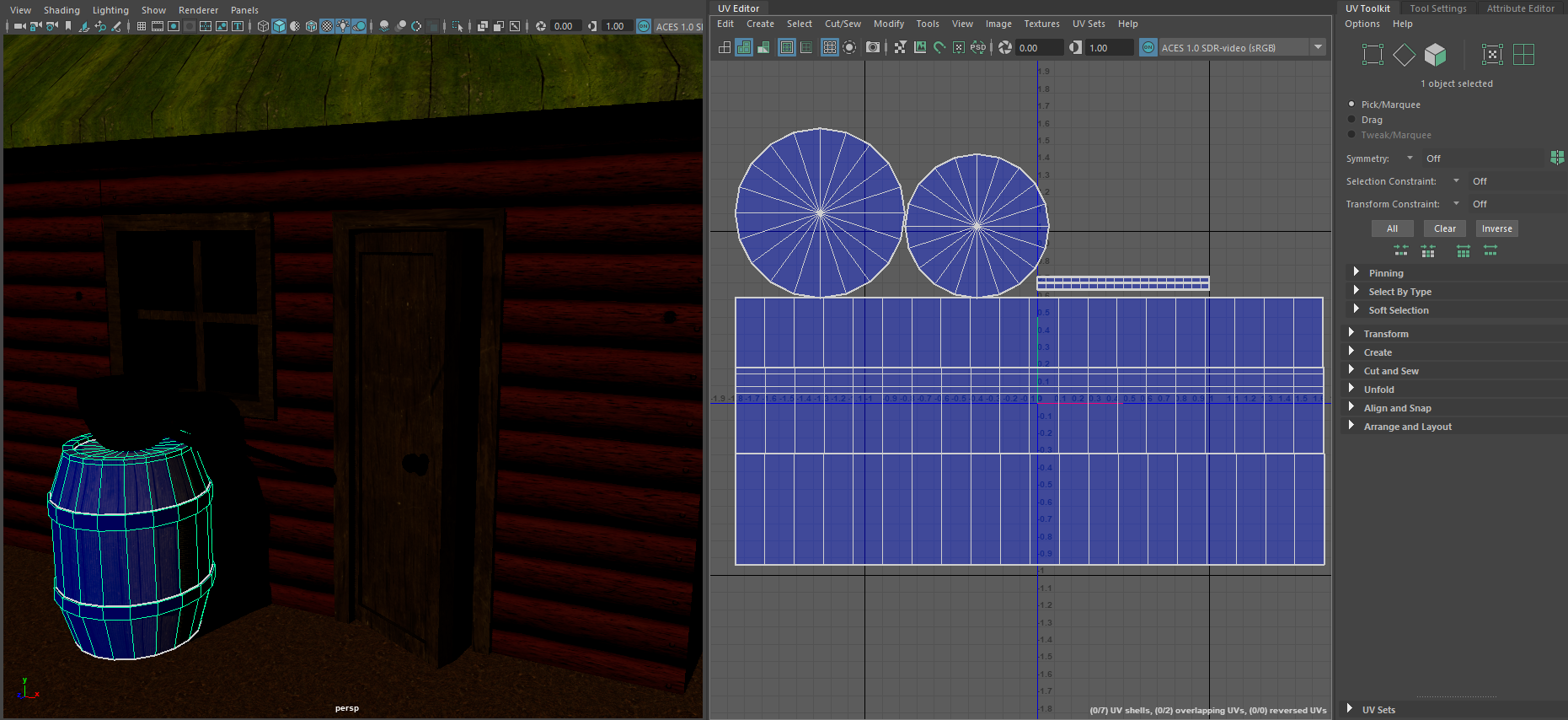Toggle UV Editor color management ON button
1568x720 pixels.
pos(1148,48)
